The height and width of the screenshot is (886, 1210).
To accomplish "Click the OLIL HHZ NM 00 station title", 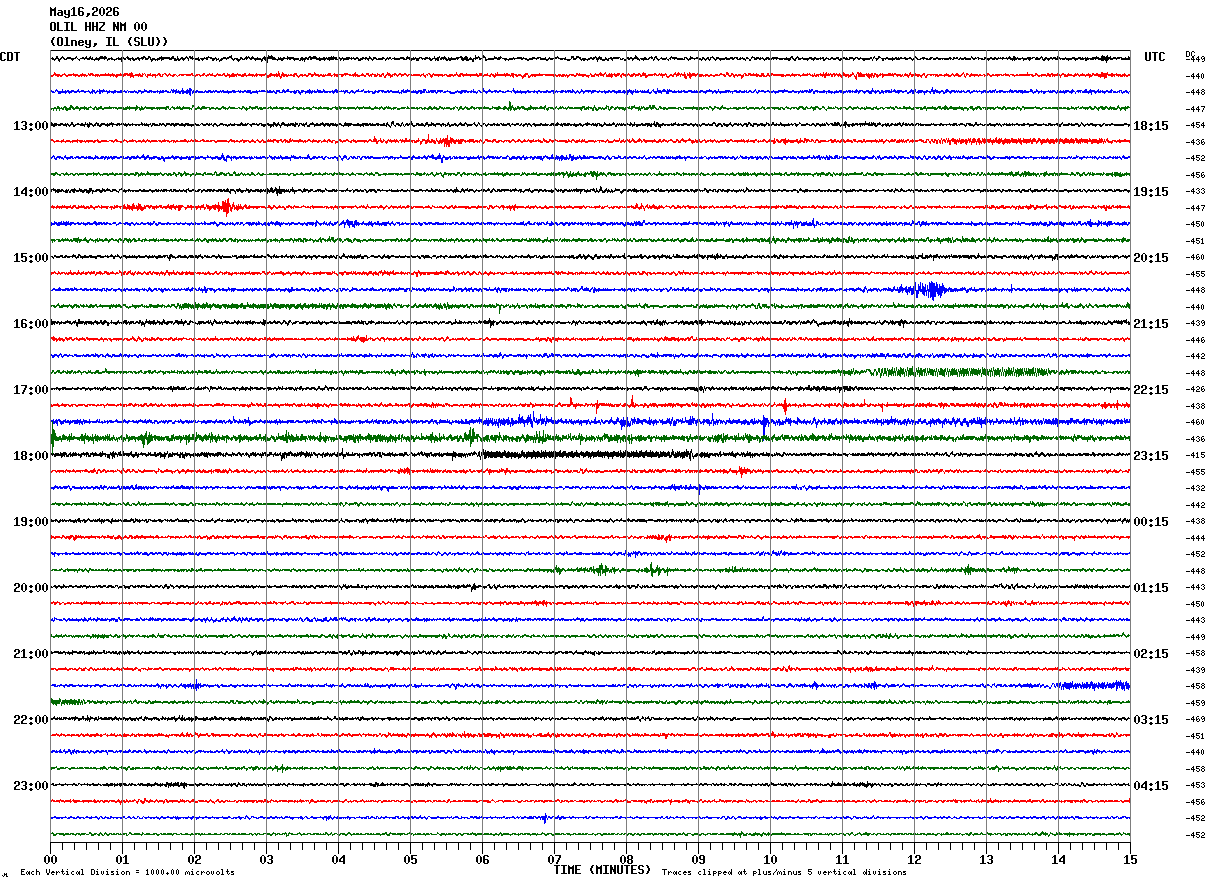I will pos(98,27).
